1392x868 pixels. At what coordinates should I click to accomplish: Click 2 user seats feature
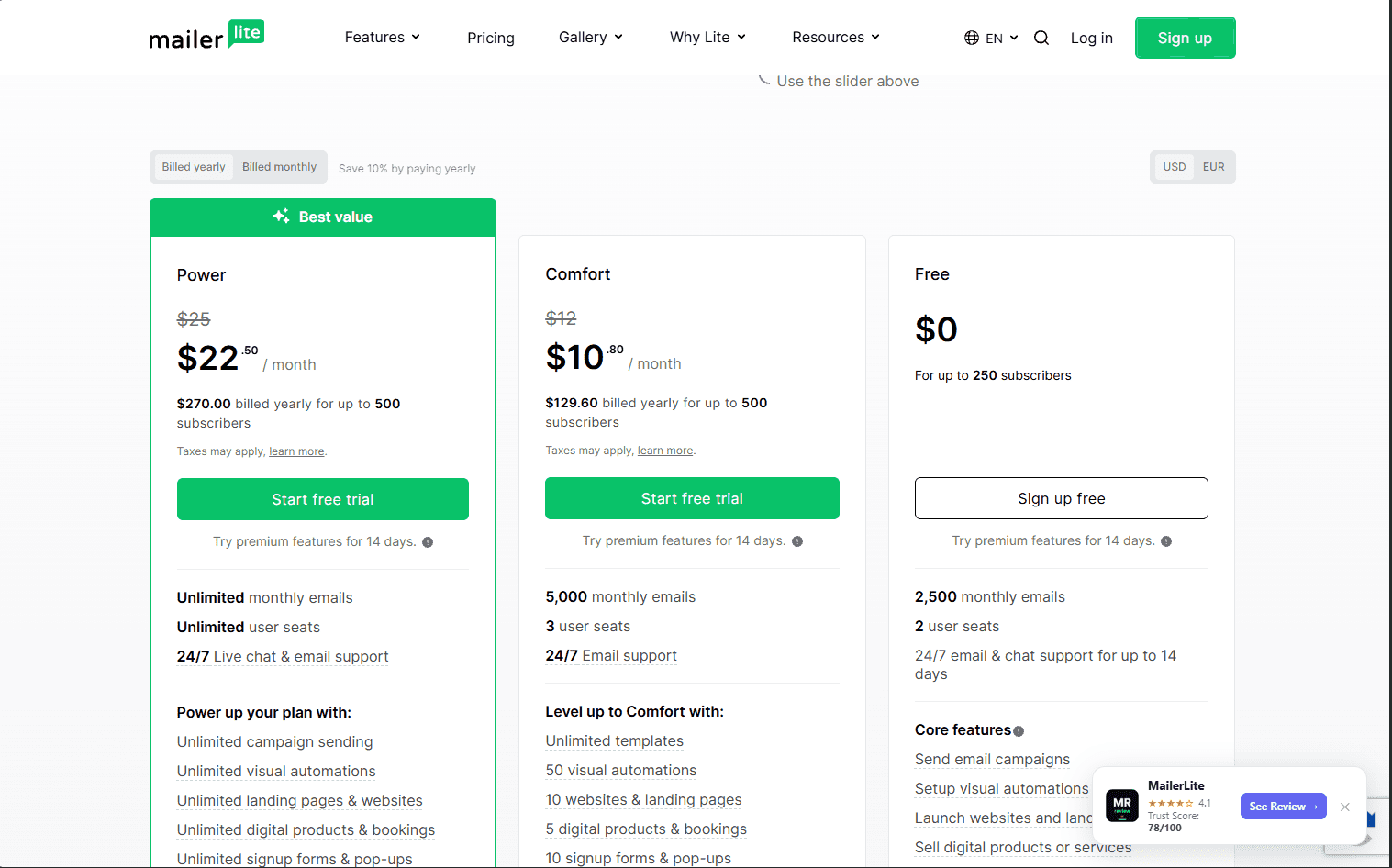coord(957,626)
